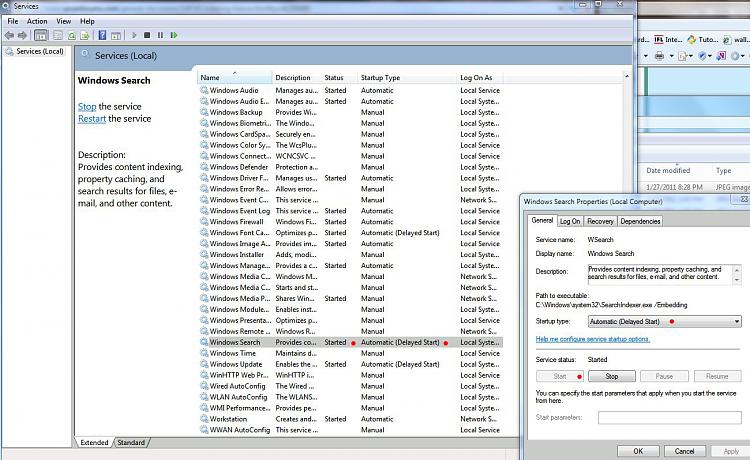Toggle the Show/Hide Console Tree toolbar icon

click(41, 35)
